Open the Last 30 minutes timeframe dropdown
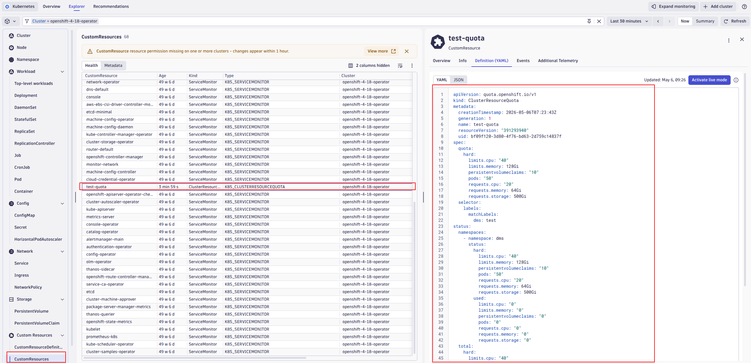This screenshot has height=363, width=751. 629,22
